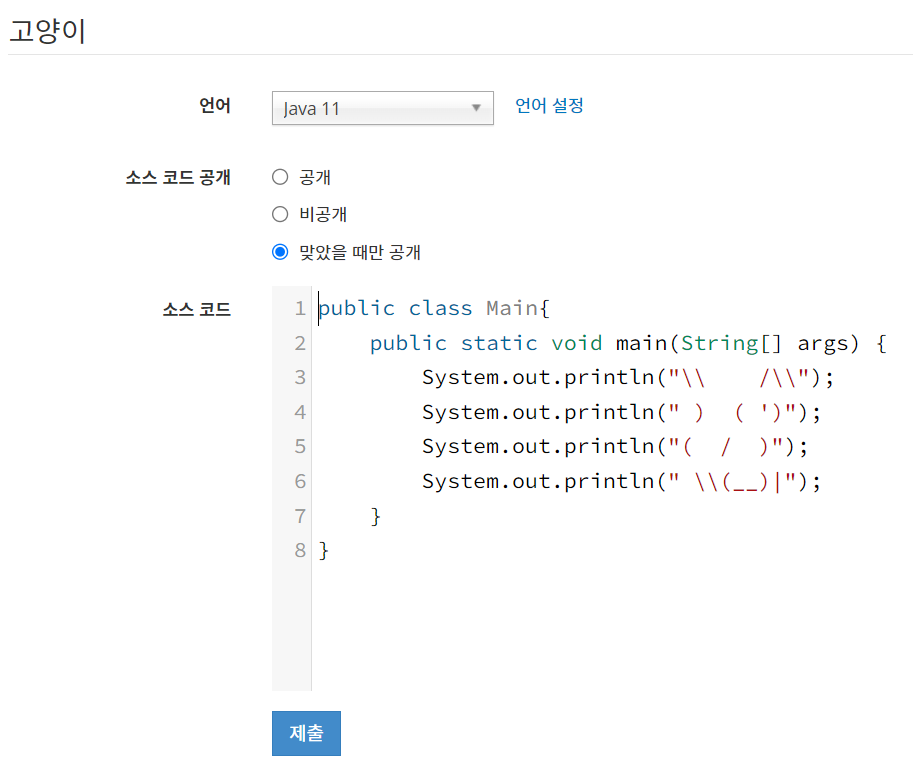Open the Java 11 language dropdown
Screen dimensions: 913x780
coord(383,108)
